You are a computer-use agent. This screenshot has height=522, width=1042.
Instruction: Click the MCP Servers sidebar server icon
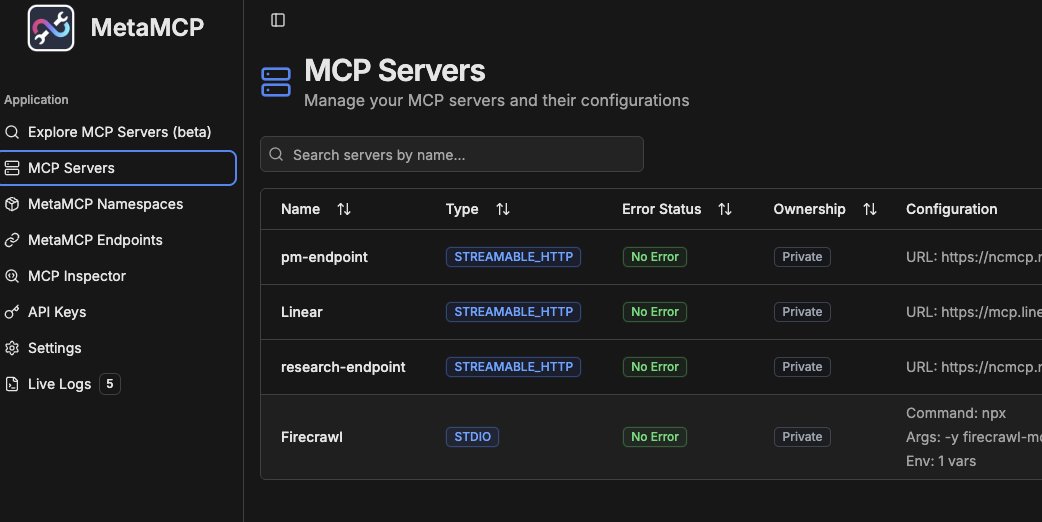12,168
